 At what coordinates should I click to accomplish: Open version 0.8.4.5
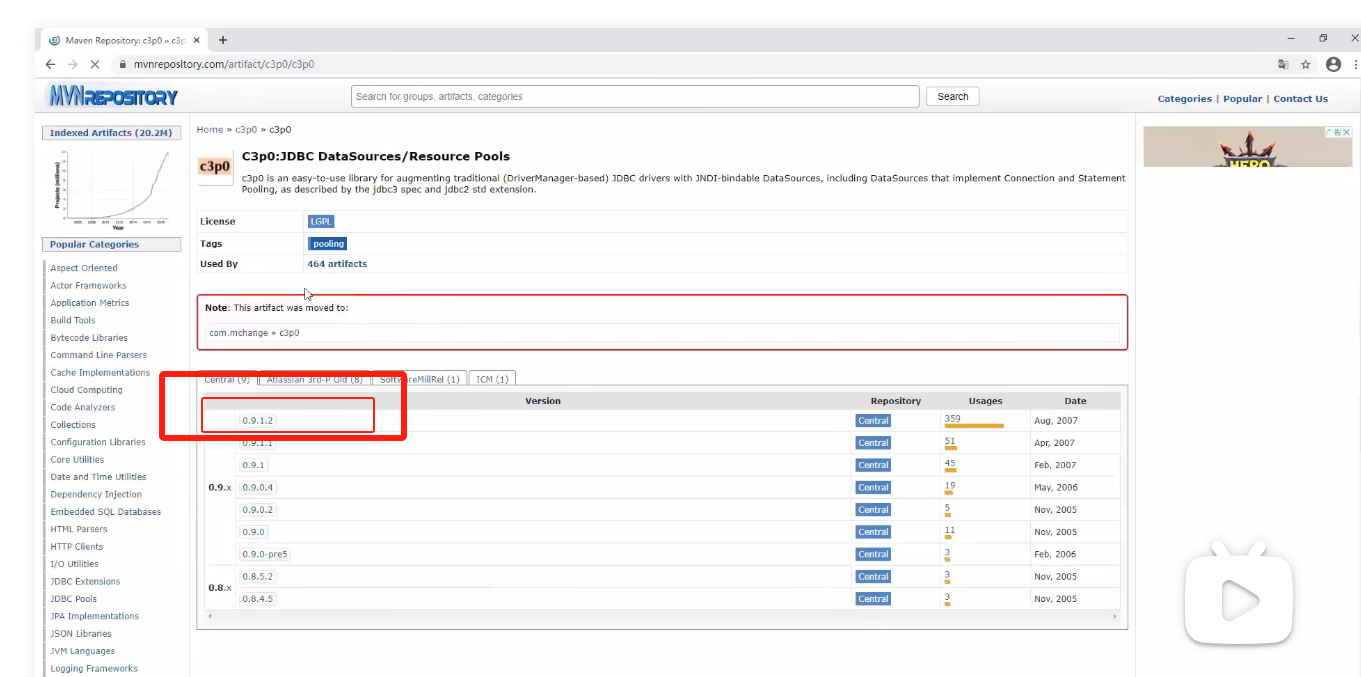coord(258,599)
